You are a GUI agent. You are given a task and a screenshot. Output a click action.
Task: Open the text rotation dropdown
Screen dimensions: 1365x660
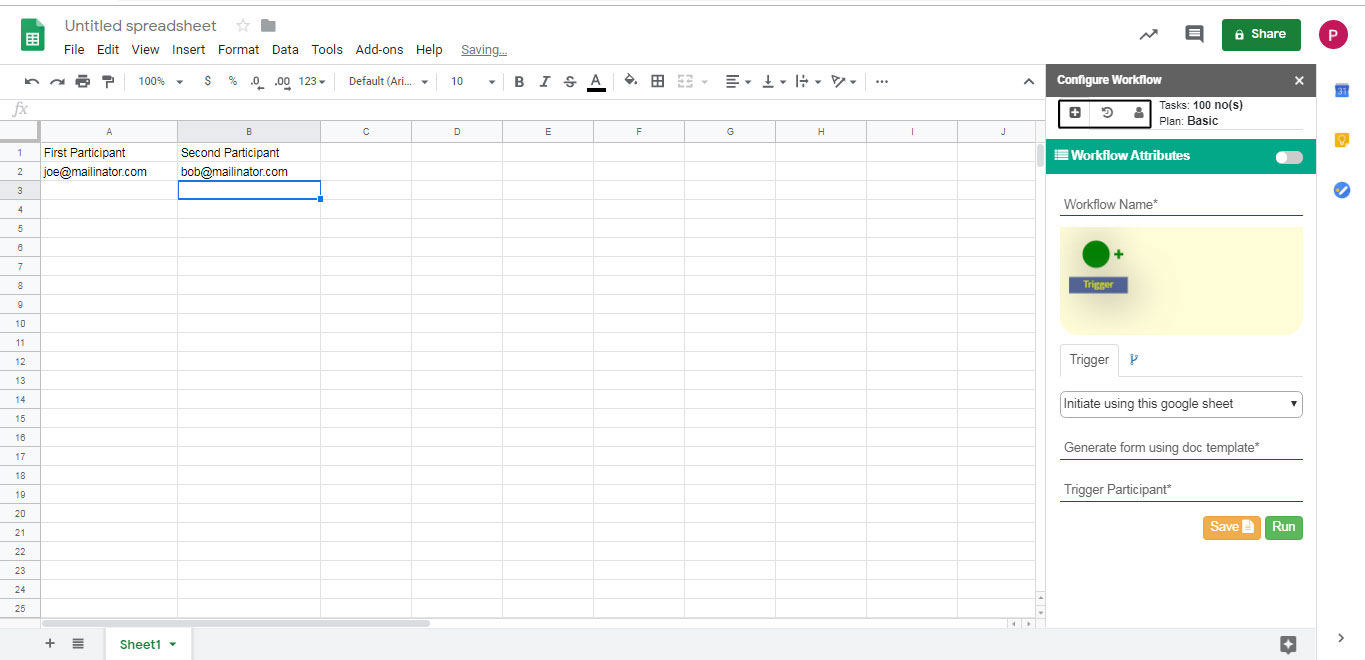point(844,81)
